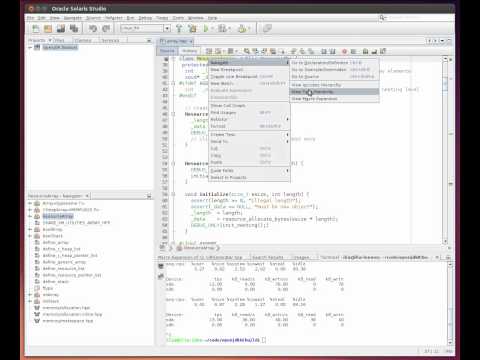This screenshot has height=360, width=480.
Task: Choose View Type Hierarchy in submenu
Action: (334, 92)
